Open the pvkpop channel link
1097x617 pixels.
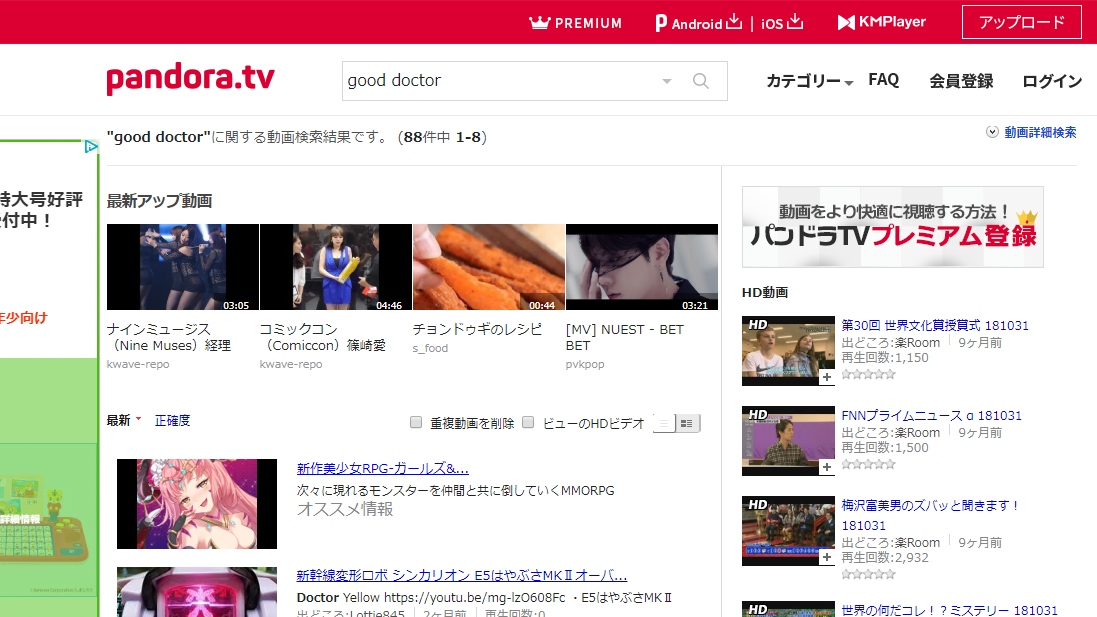pos(585,364)
